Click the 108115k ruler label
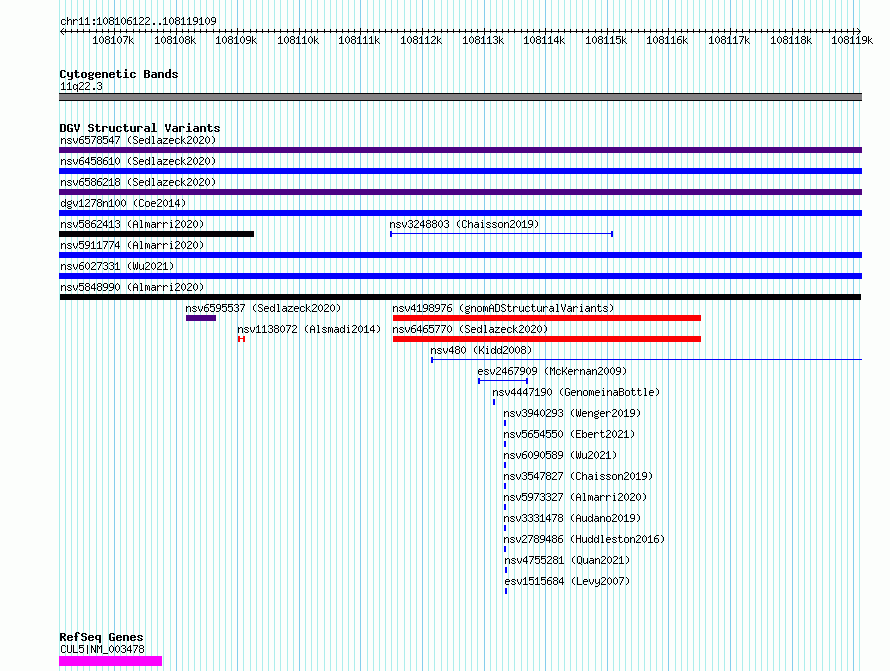890x671 pixels. point(606,40)
